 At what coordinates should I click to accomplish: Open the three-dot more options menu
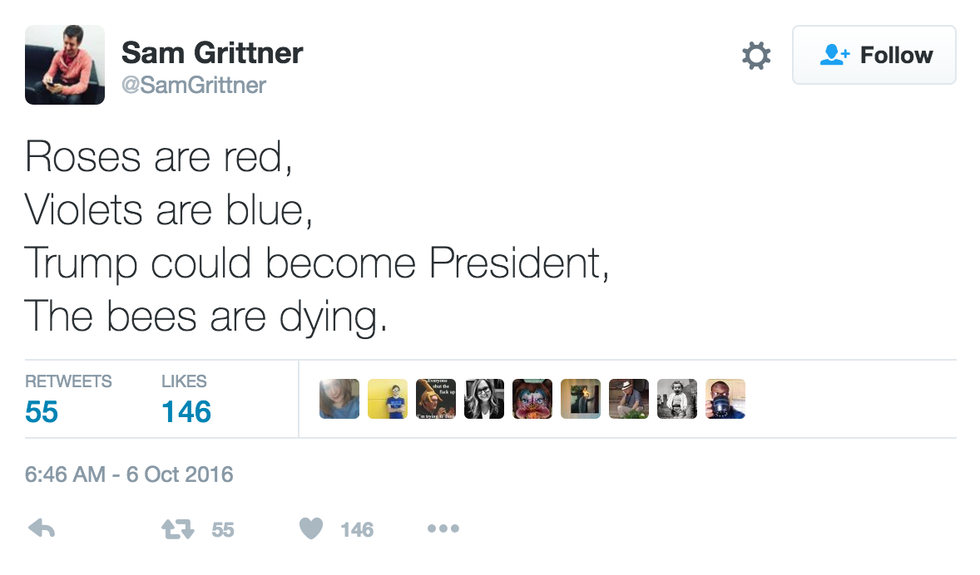443,529
